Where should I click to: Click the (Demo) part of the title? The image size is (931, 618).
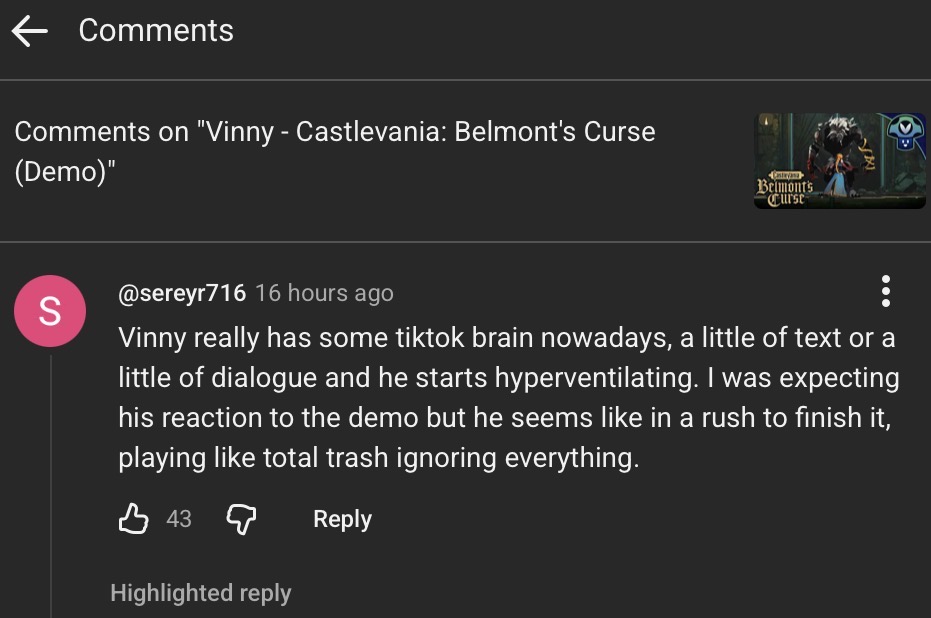point(65,172)
